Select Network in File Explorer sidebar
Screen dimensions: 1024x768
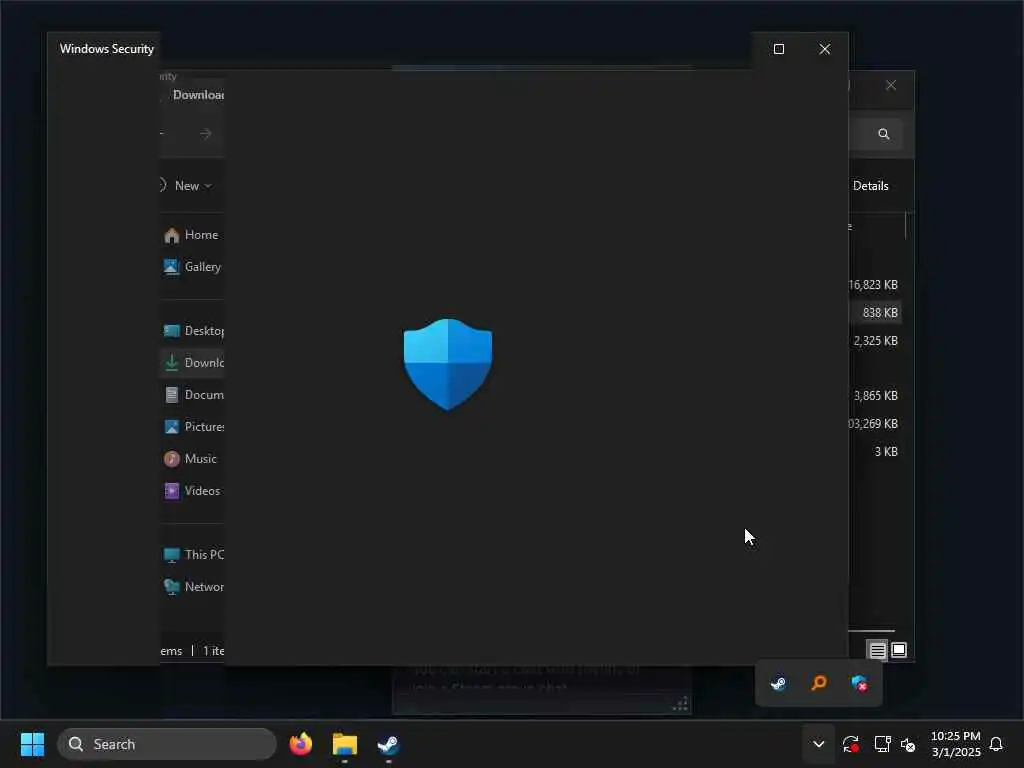tap(192, 586)
